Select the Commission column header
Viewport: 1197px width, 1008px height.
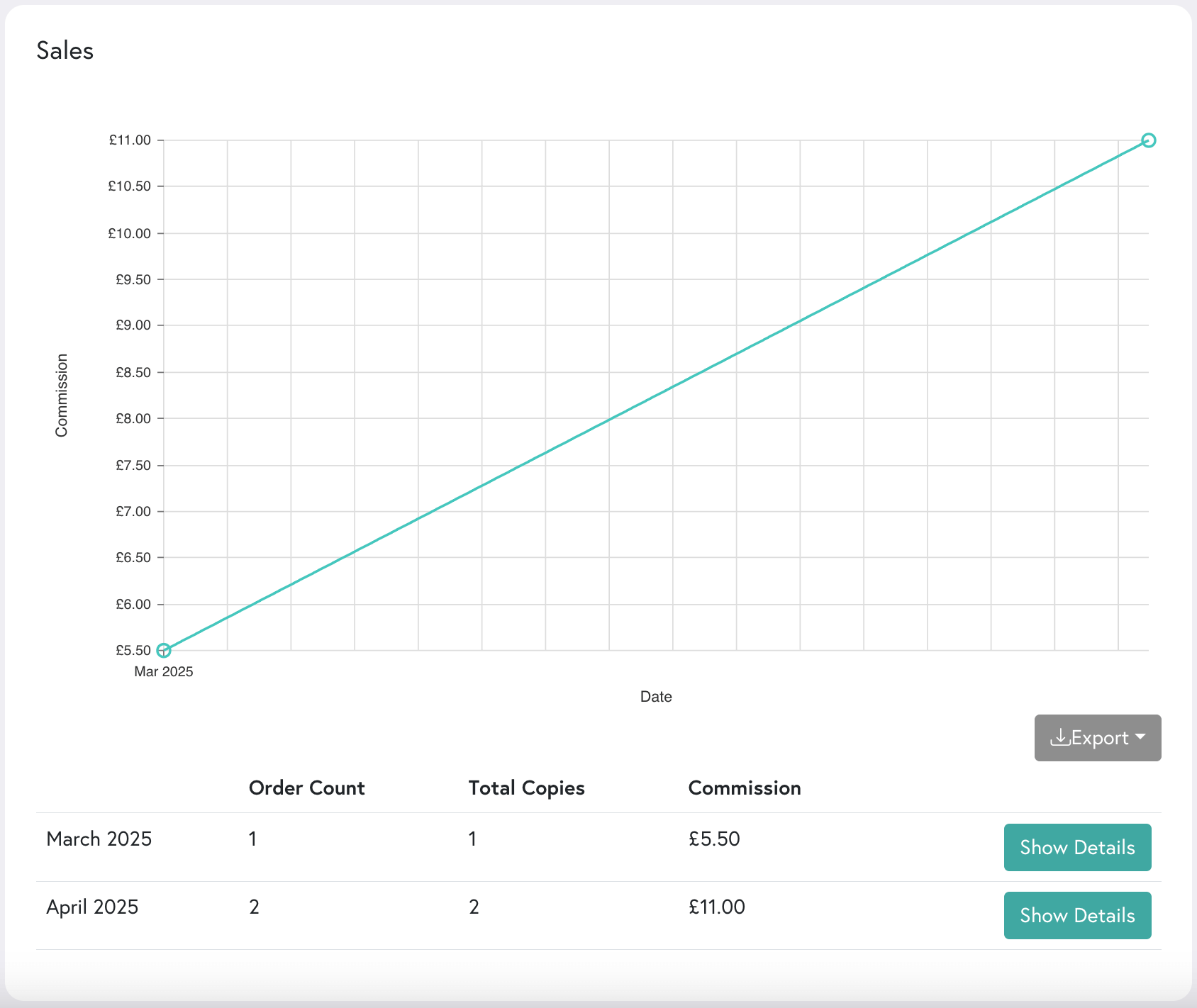(745, 788)
